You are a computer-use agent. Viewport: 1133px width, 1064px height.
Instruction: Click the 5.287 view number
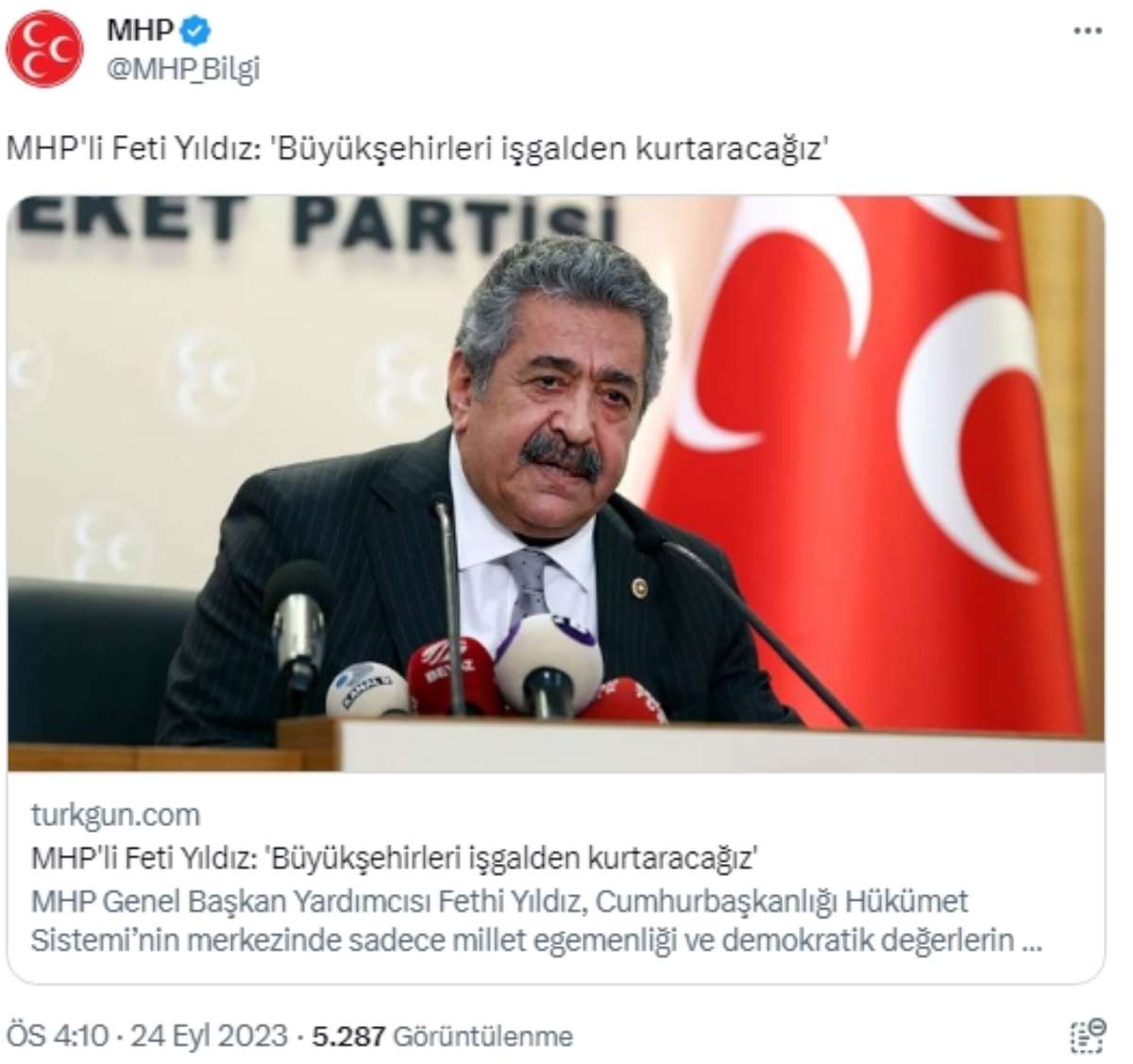348,1036
